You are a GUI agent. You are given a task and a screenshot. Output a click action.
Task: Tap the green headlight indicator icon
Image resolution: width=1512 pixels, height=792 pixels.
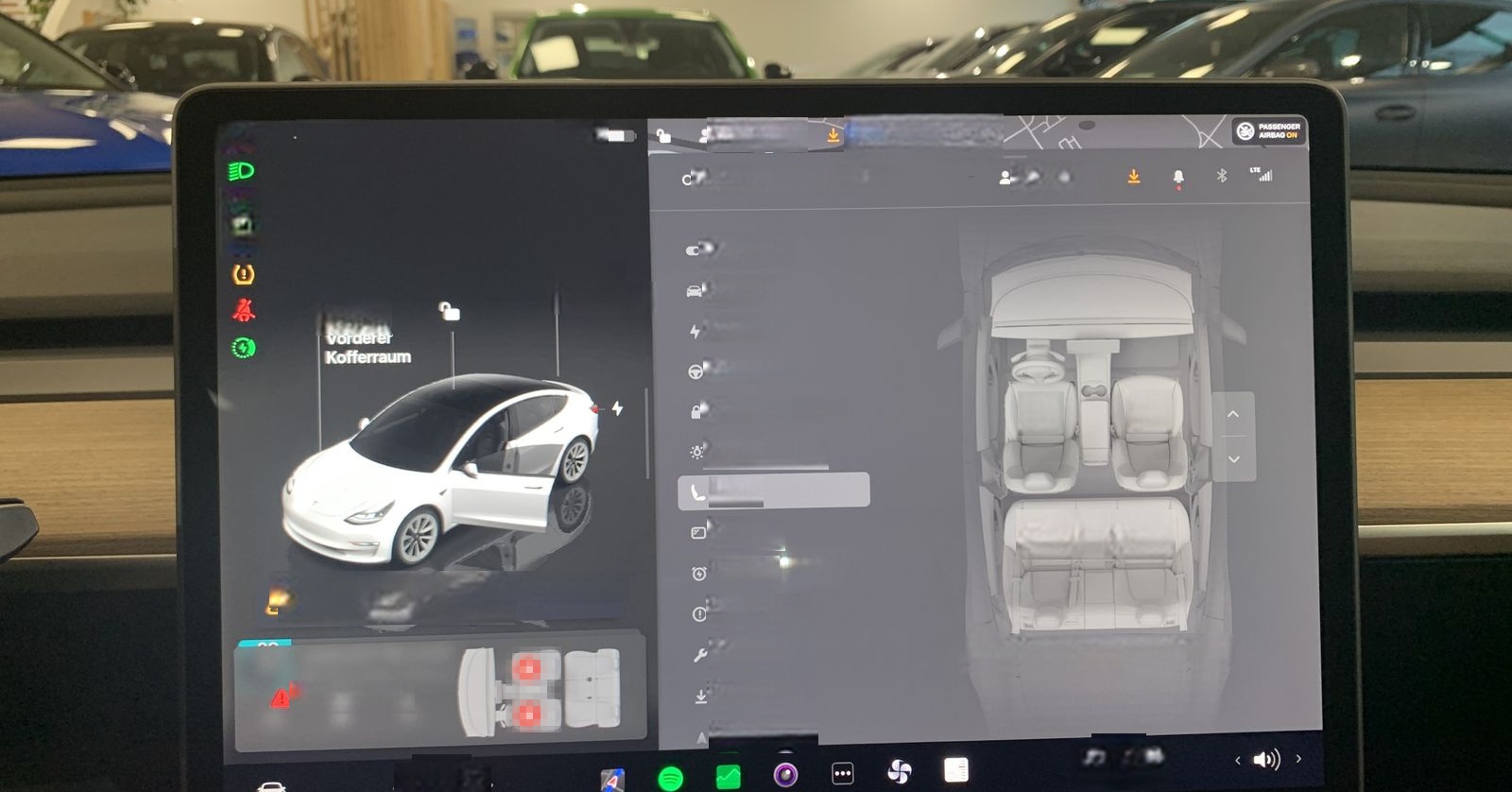pyautogui.click(x=241, y=171)
